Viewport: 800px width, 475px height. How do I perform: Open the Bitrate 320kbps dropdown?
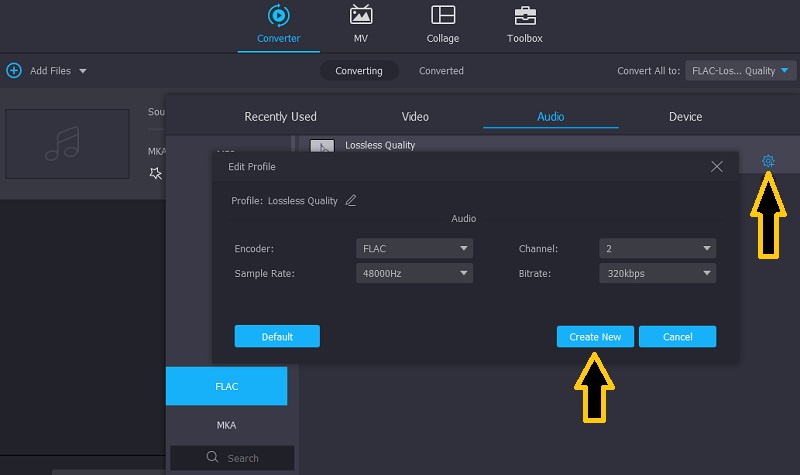pos(657,273)
